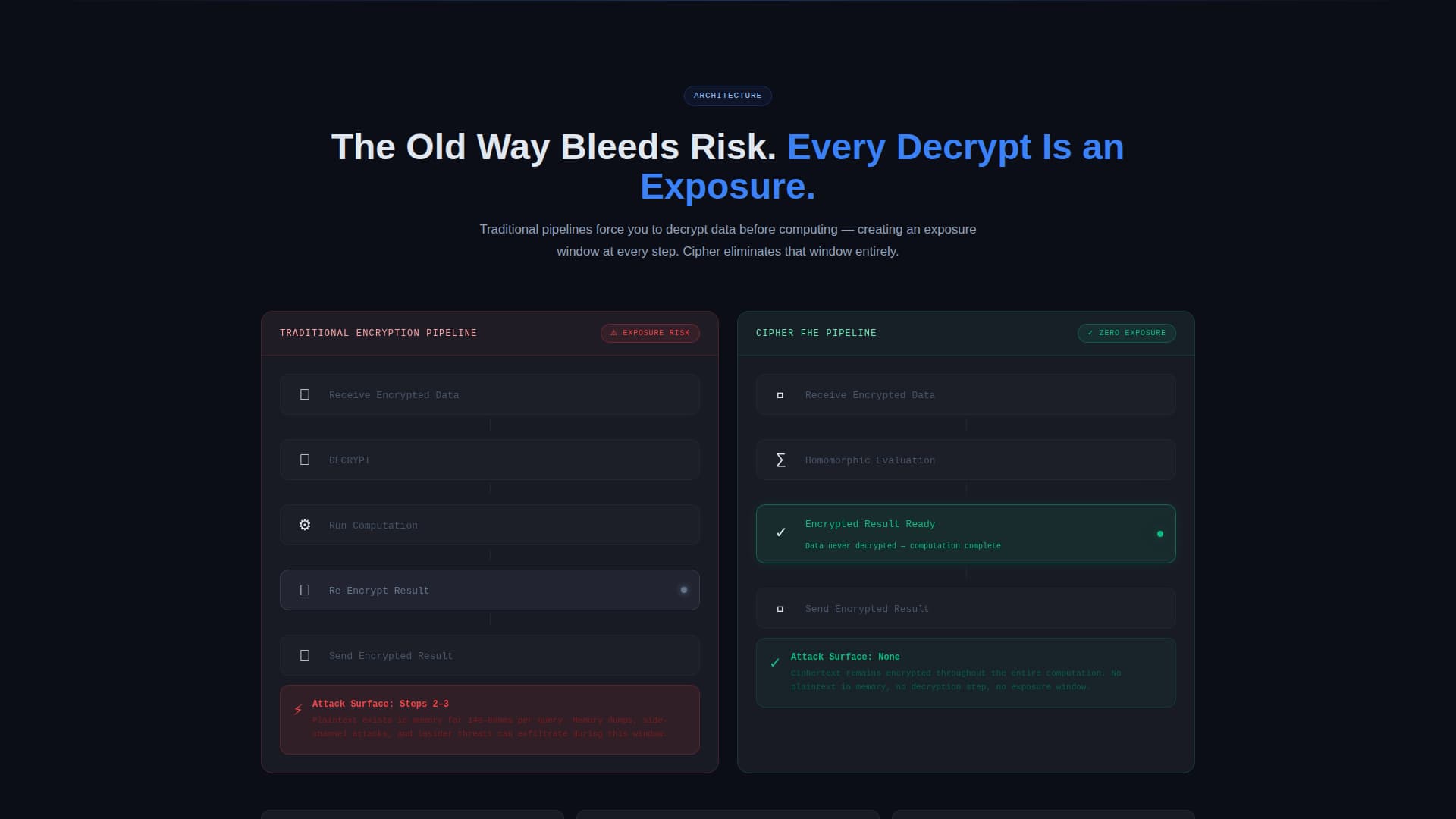Click the 'Plaintext exists in memory' warning text
Image resolution: width=1456 pixels, height=819 pixels.
tap(489, 726)
